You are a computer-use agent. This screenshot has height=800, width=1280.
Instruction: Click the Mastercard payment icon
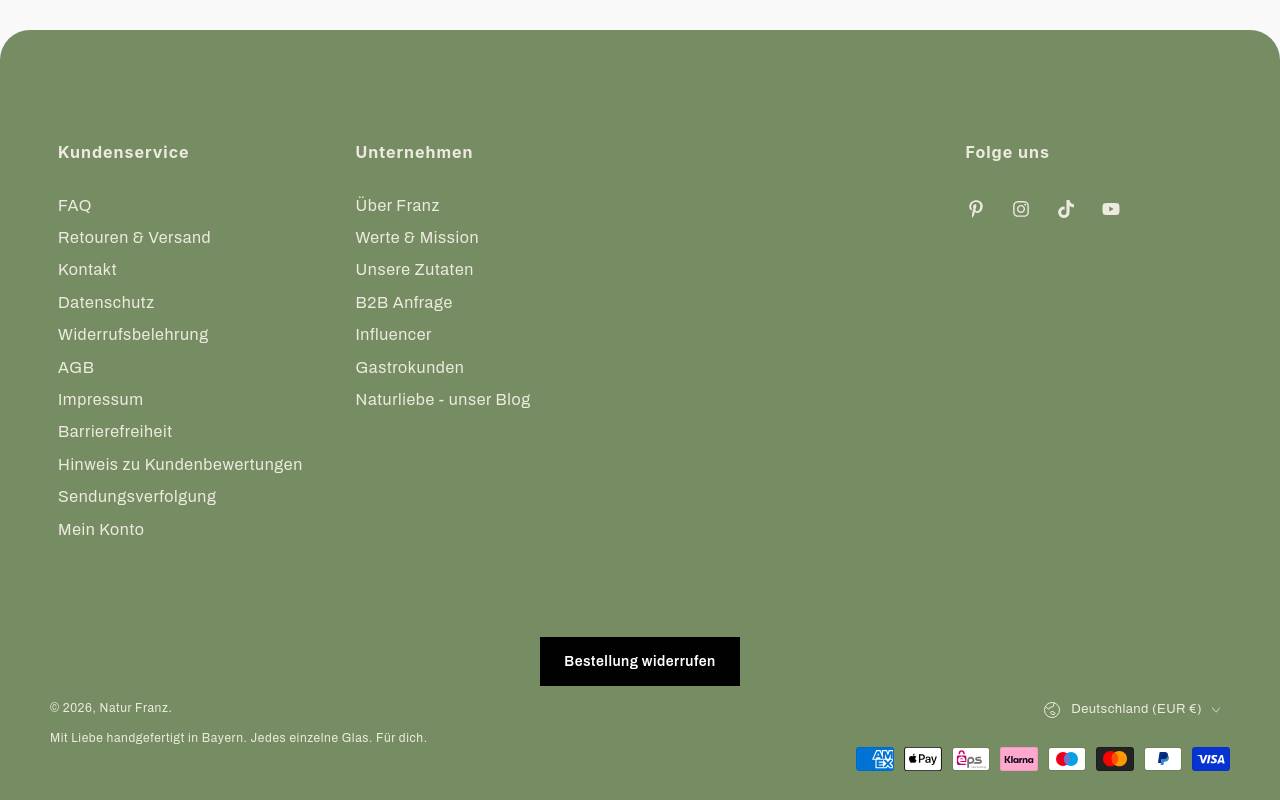point(1115,759)
